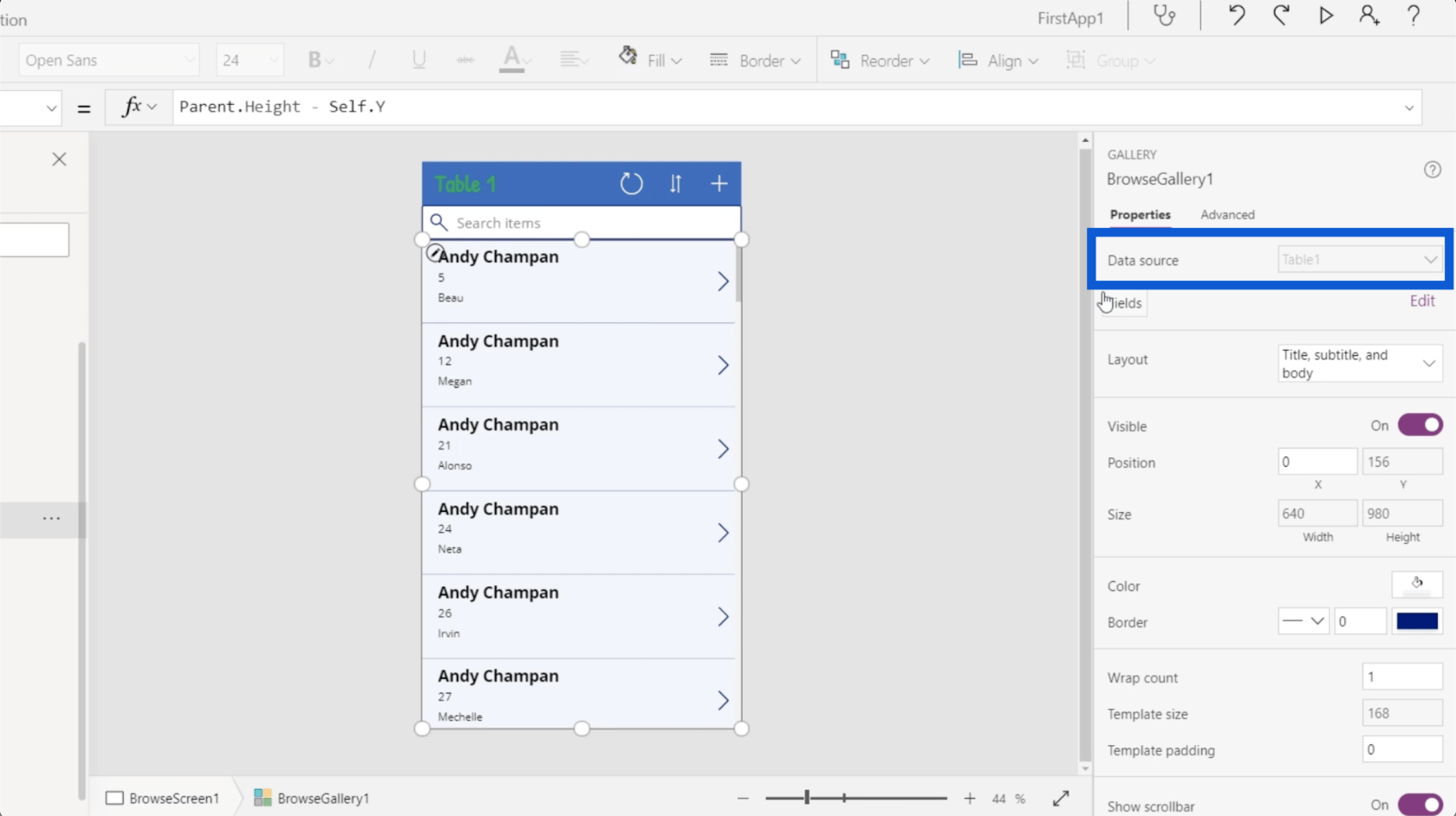Open the App checker stethoscope icon
This screenshot has height=816, width=1456.
pos(1165,16)
